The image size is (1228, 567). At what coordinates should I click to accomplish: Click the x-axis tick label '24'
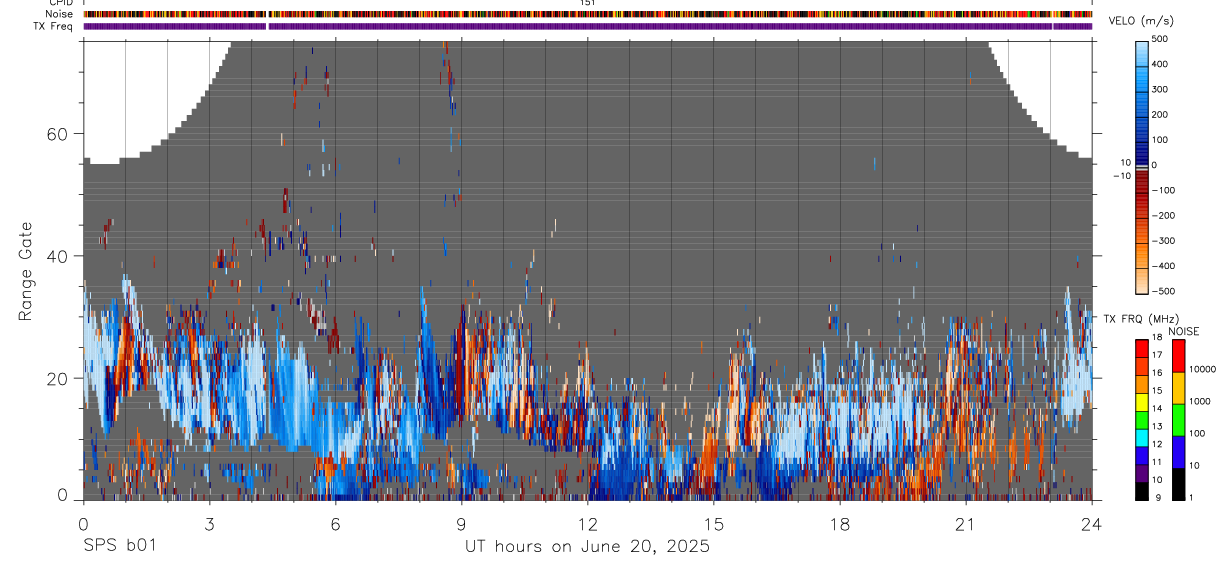point(1091,523)
